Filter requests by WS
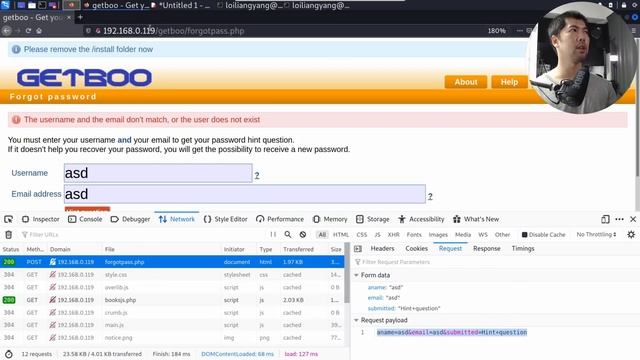 [483, 235]
